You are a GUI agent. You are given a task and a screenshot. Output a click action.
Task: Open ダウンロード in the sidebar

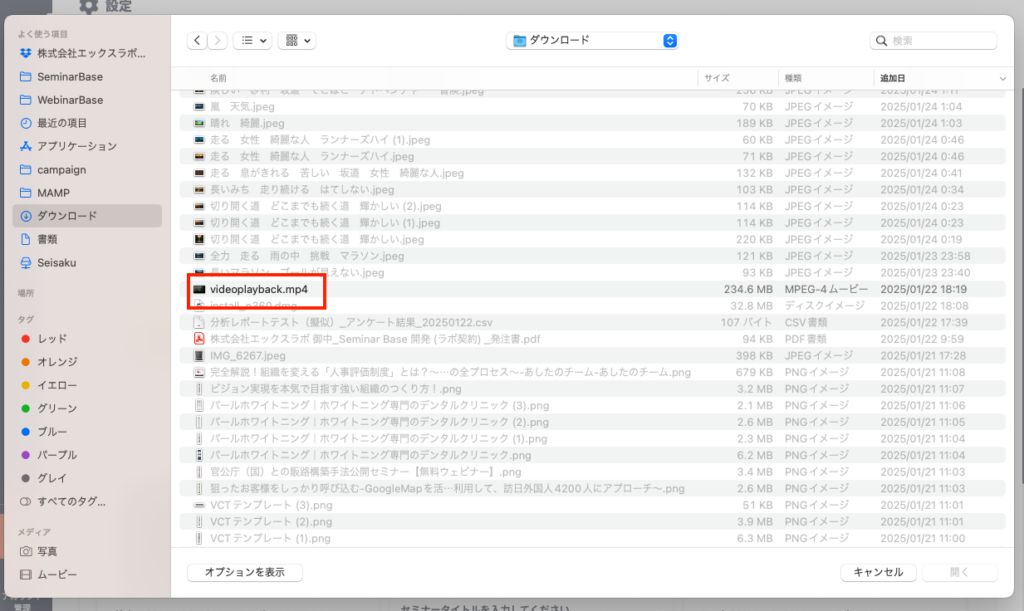(x=67, y=216)
